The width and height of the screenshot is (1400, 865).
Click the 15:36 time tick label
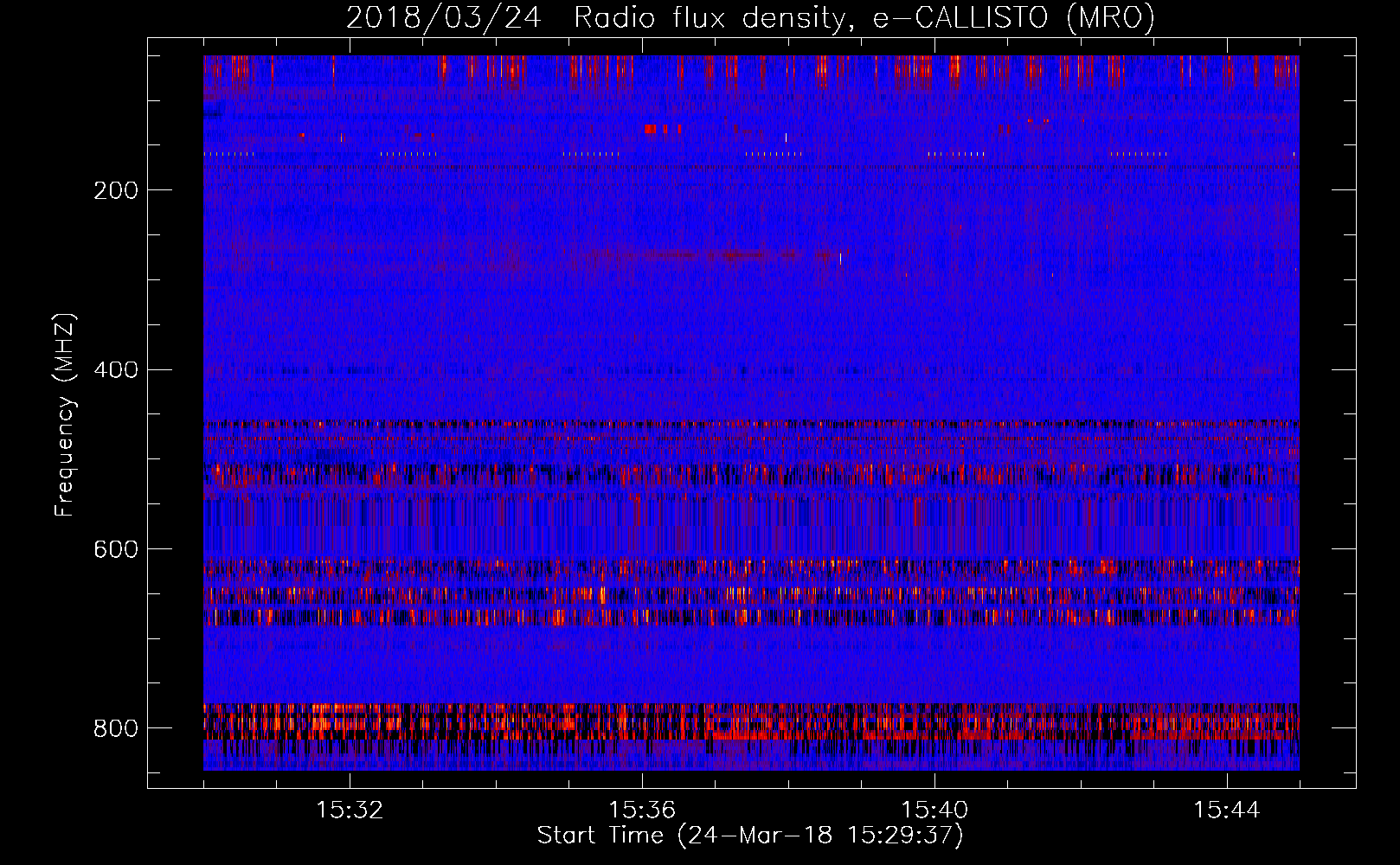[642, 811]
